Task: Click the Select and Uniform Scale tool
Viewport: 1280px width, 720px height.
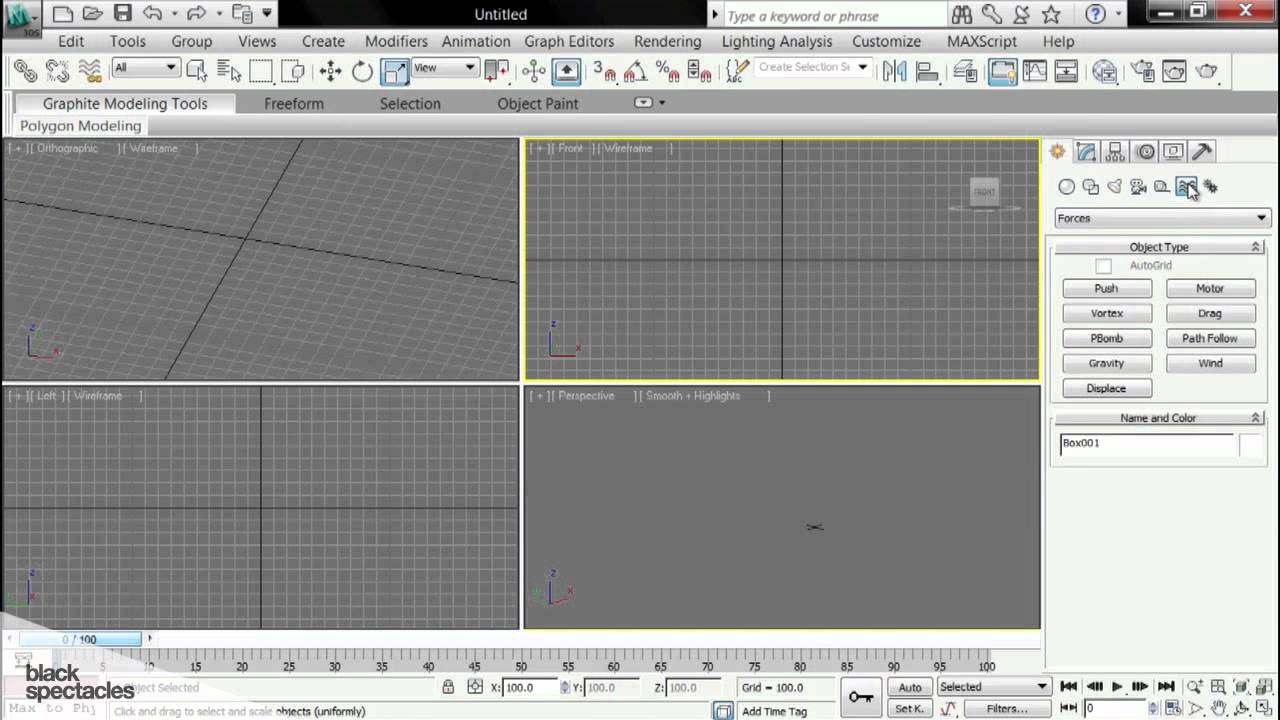Action: (x=395, y=71)
